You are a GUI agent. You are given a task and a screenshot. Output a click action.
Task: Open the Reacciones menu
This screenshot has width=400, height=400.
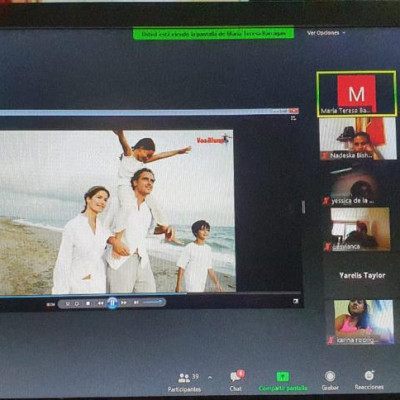pyautogui.click(x=369, y=380)
